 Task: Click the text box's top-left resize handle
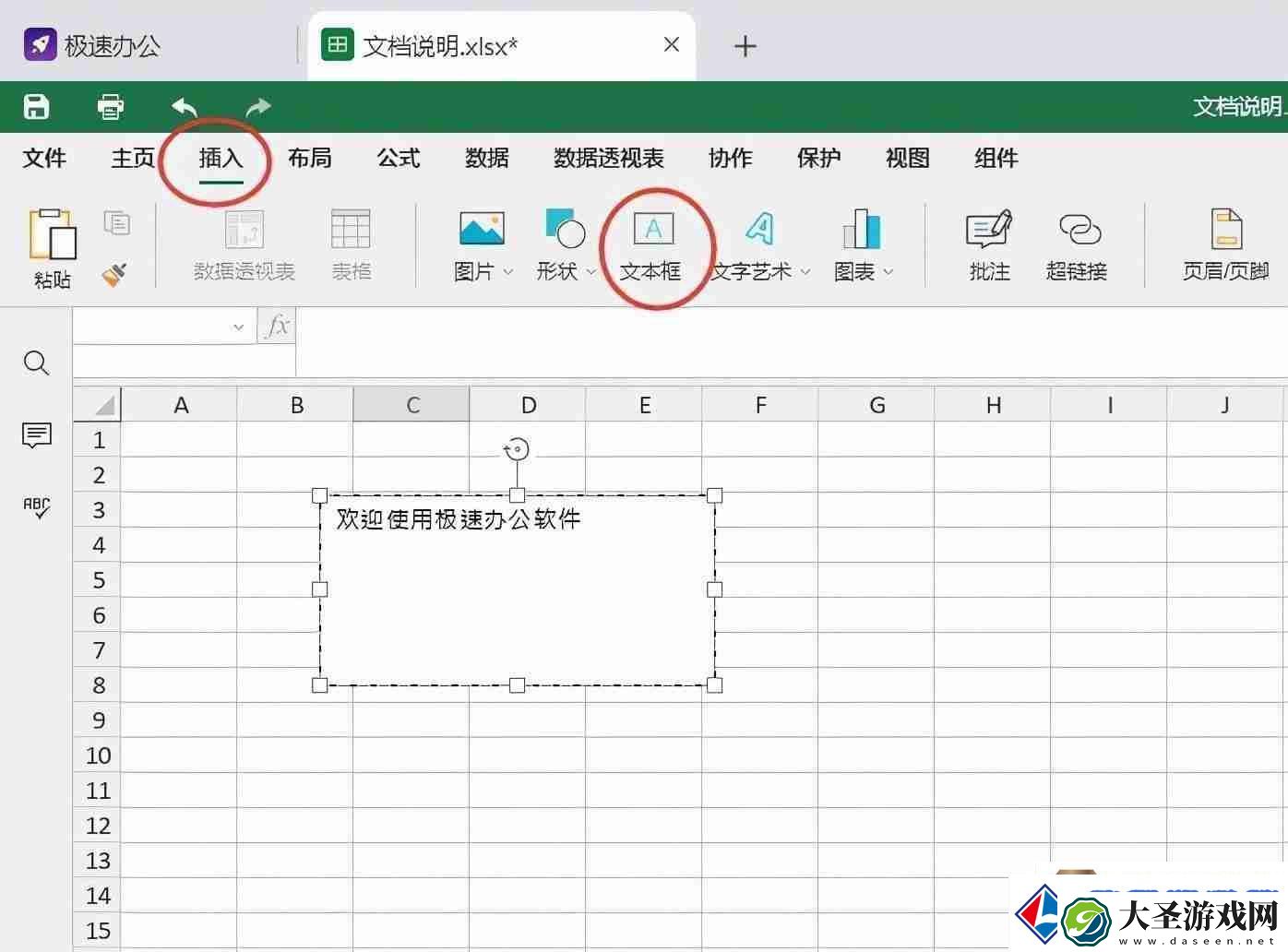click(320, 495)
